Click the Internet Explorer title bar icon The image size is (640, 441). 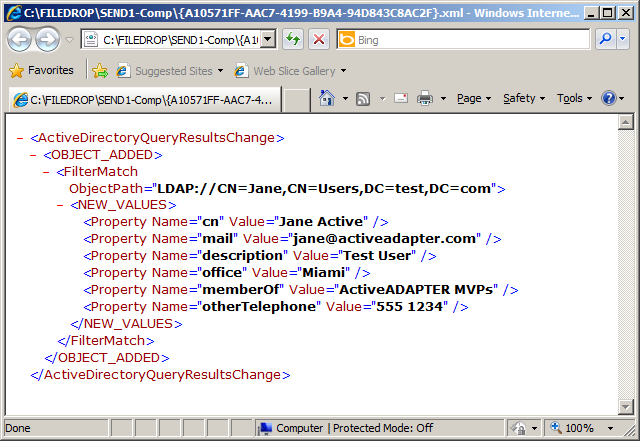click(x=13, y=13)
